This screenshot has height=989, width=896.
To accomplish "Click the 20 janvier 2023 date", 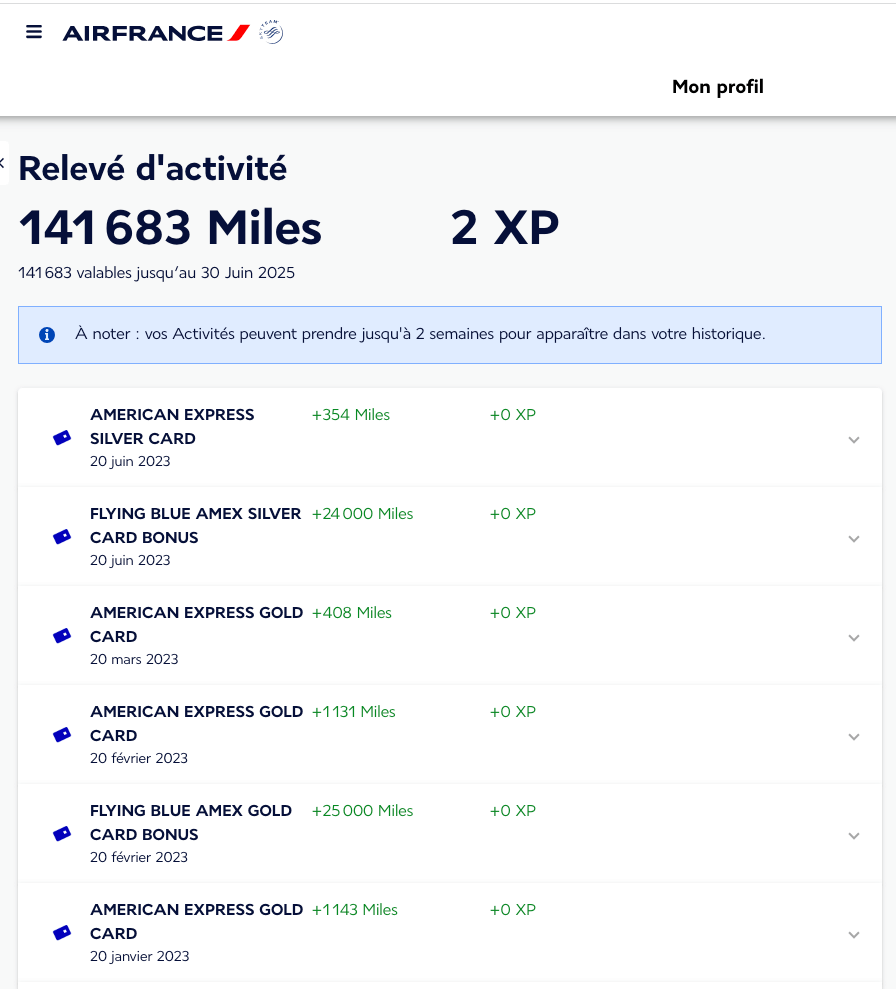I will [x=139, y=956].
